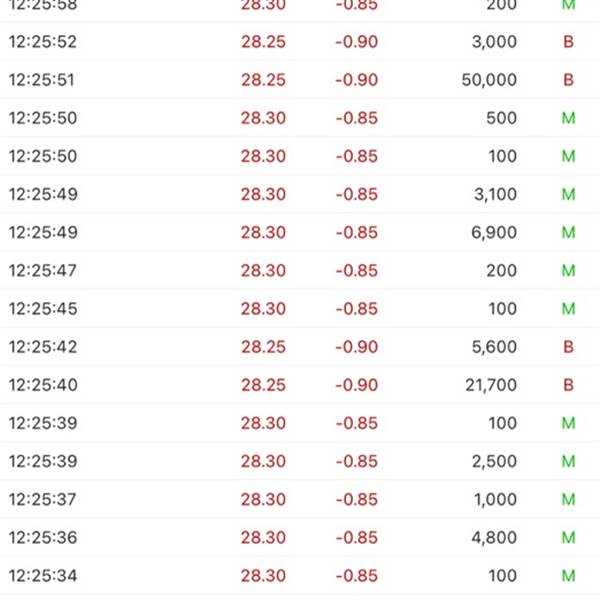Select the 21,700 volume trade row
This screenshot has width=600, height=600.
(300, 385)
